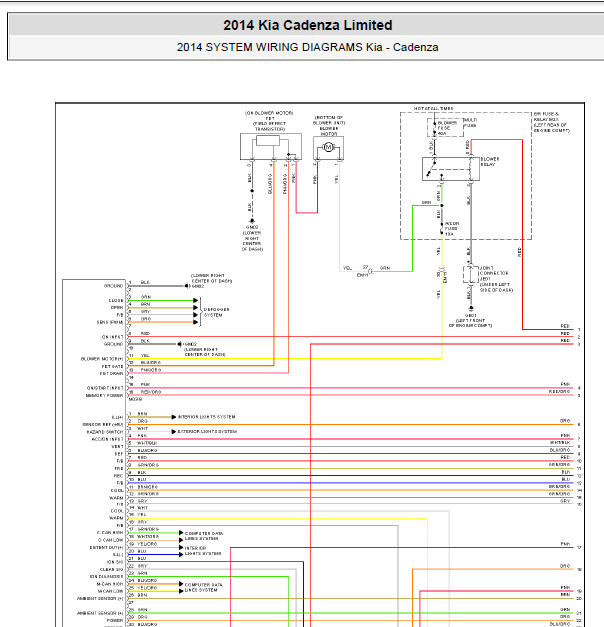Viewport: 604px width, 627px height.
Task: Click the GM02 ground symbol on pin 9
Action: (180, 344)
